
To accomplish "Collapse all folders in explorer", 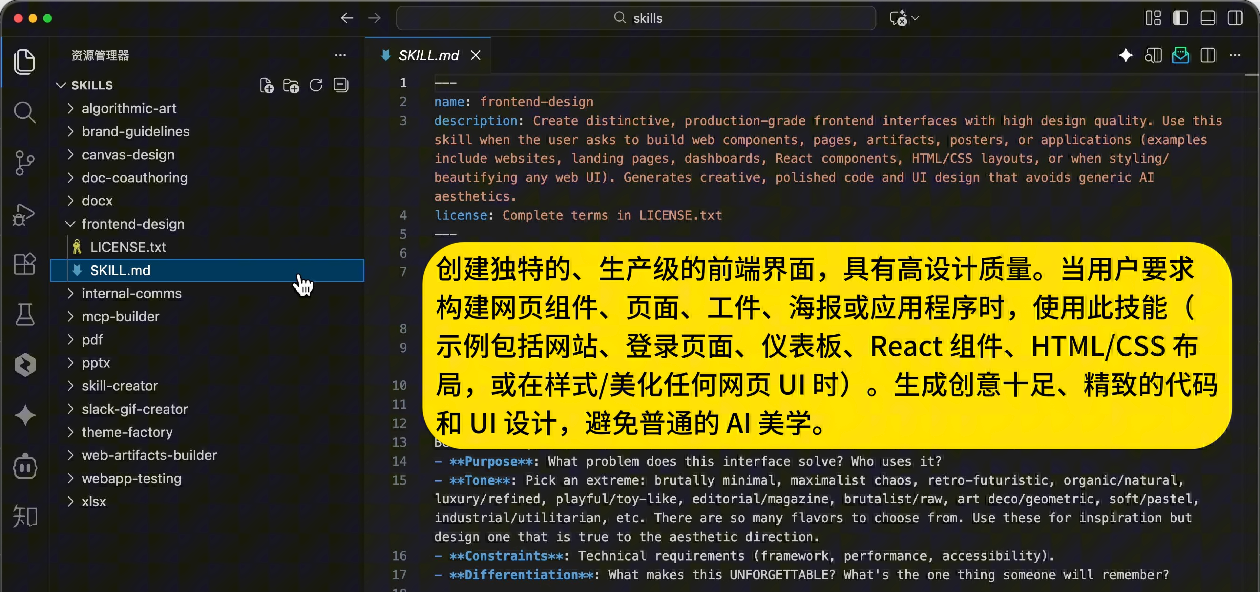I will (x=340, y=85).
